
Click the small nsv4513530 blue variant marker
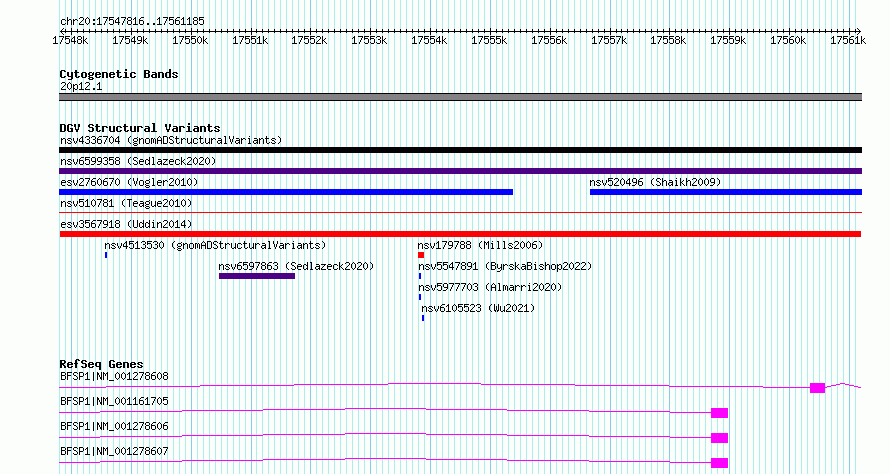click(x=106, y=255)
